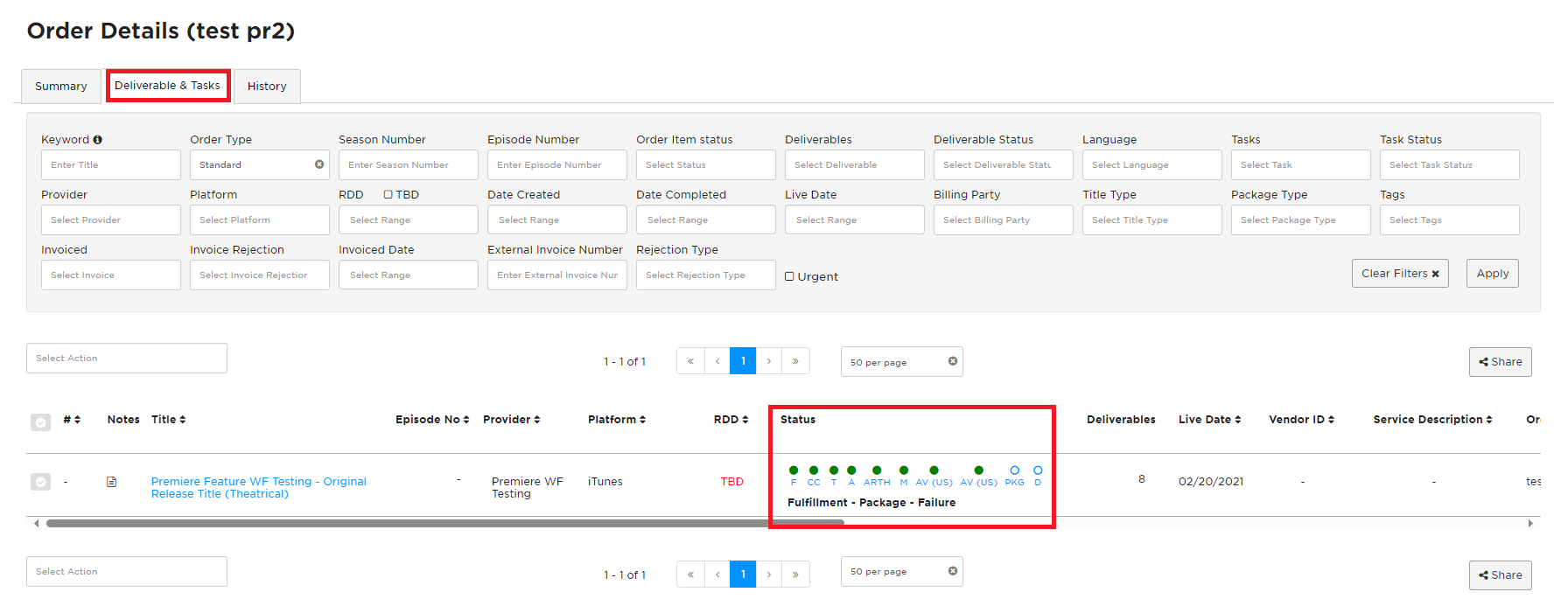1568x613 pixels.
Task: Go to last page using pagination above table
Action: [x=795, y=361]
